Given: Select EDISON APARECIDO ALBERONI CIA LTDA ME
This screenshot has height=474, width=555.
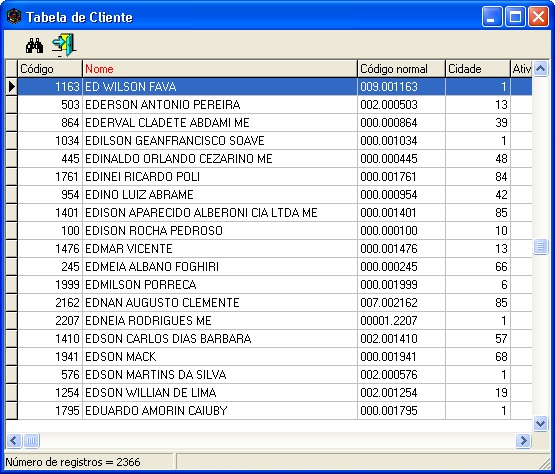Looking at the screenshot, I should [x=220, y=213].
